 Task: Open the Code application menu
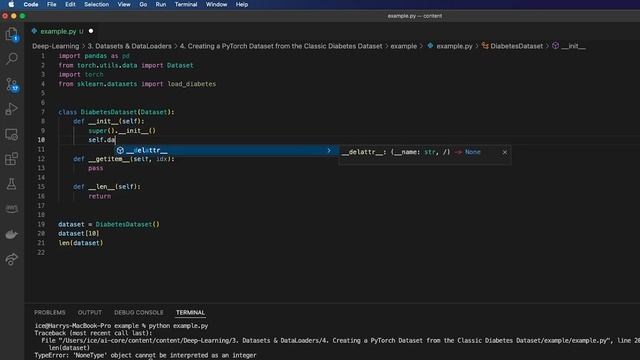pos(31,4)
